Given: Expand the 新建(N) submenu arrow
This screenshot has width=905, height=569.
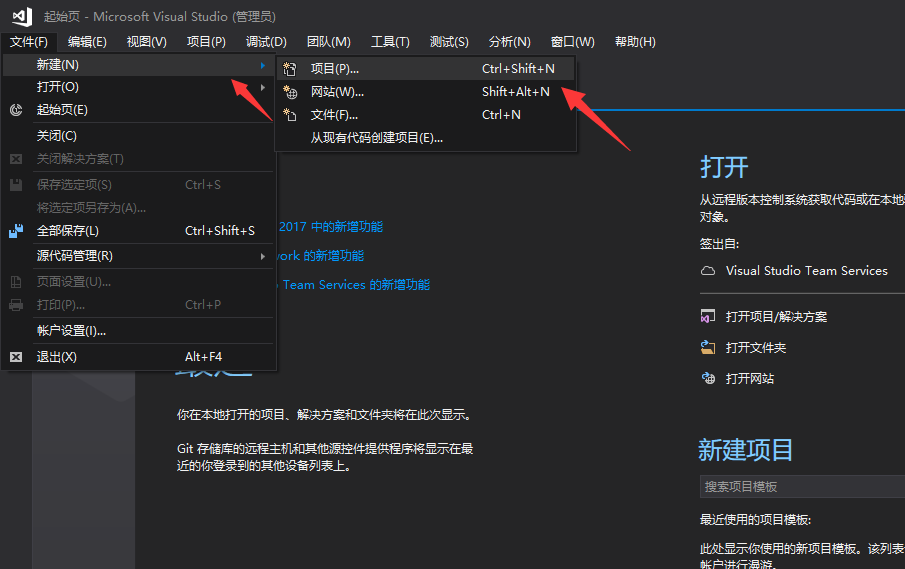Looking at the screenshot, I should (x=263, y=65).
